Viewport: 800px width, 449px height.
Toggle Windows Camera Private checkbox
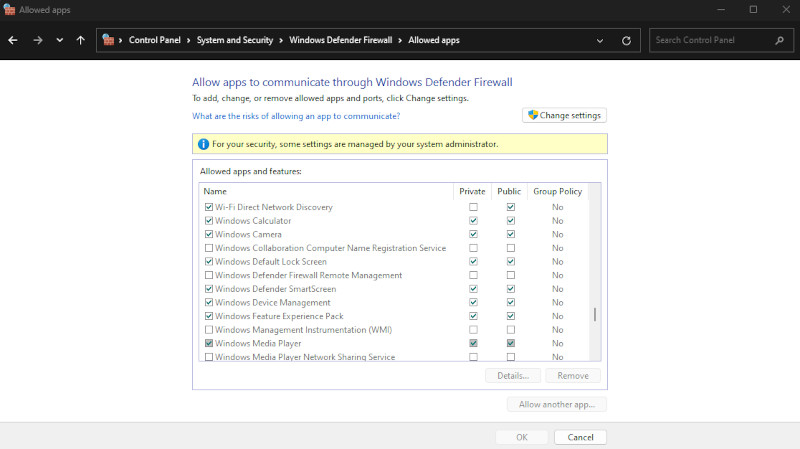click(473, 234)
